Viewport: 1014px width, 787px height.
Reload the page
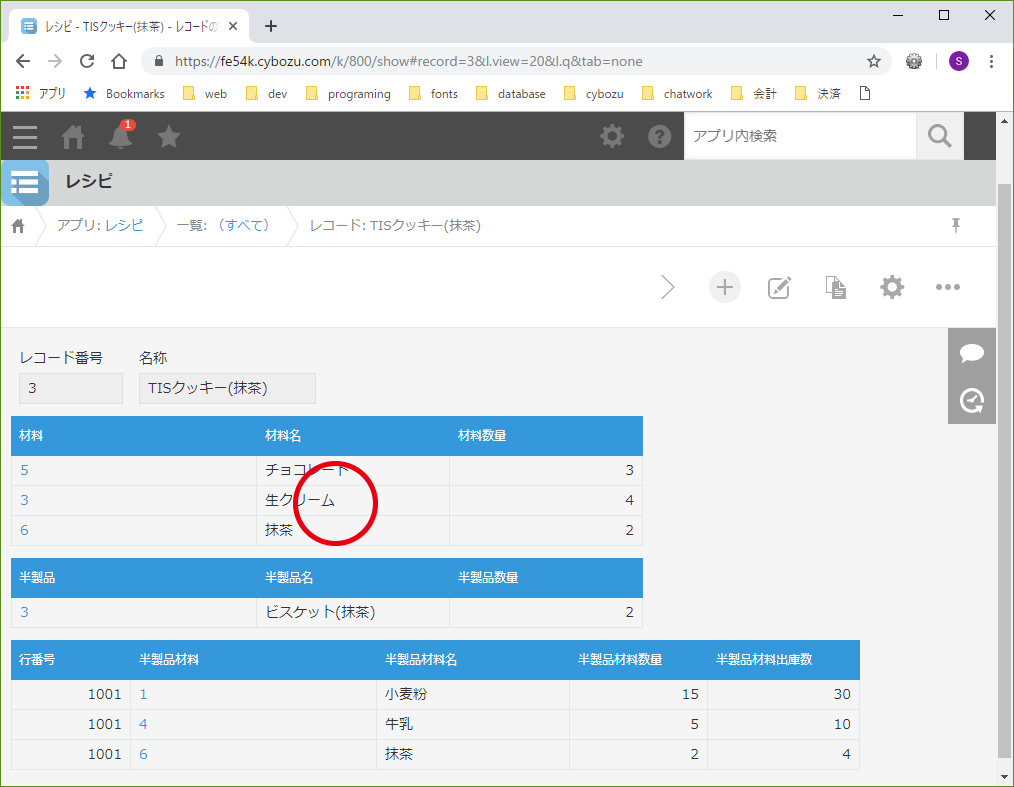(87, 61)
